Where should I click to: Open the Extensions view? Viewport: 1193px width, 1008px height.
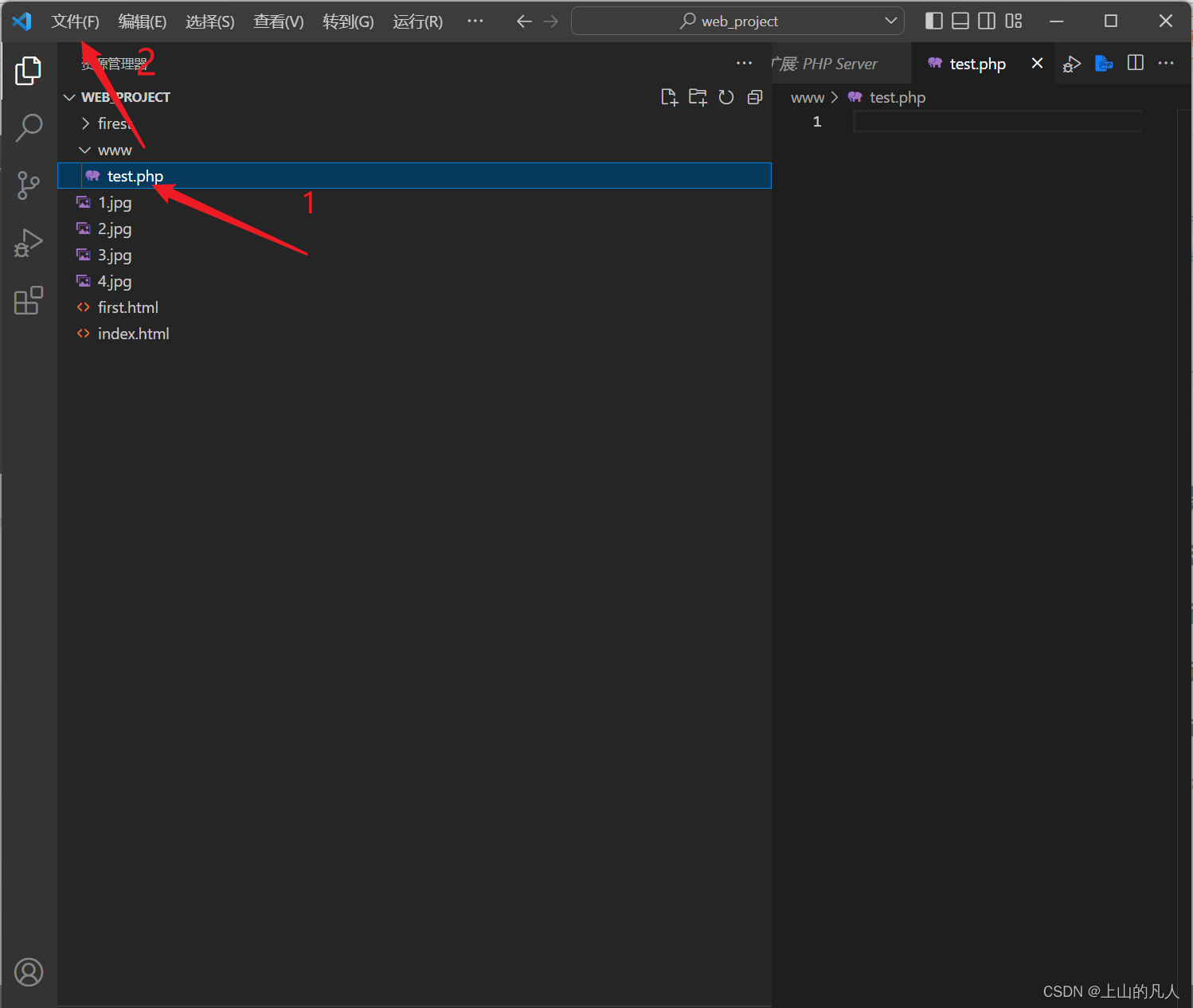[x=29, y=300]
